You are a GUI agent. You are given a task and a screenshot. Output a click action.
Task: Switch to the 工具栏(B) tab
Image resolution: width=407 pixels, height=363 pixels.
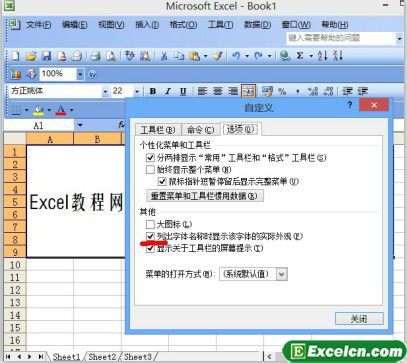pyautogui.click(x=158, y=130)
